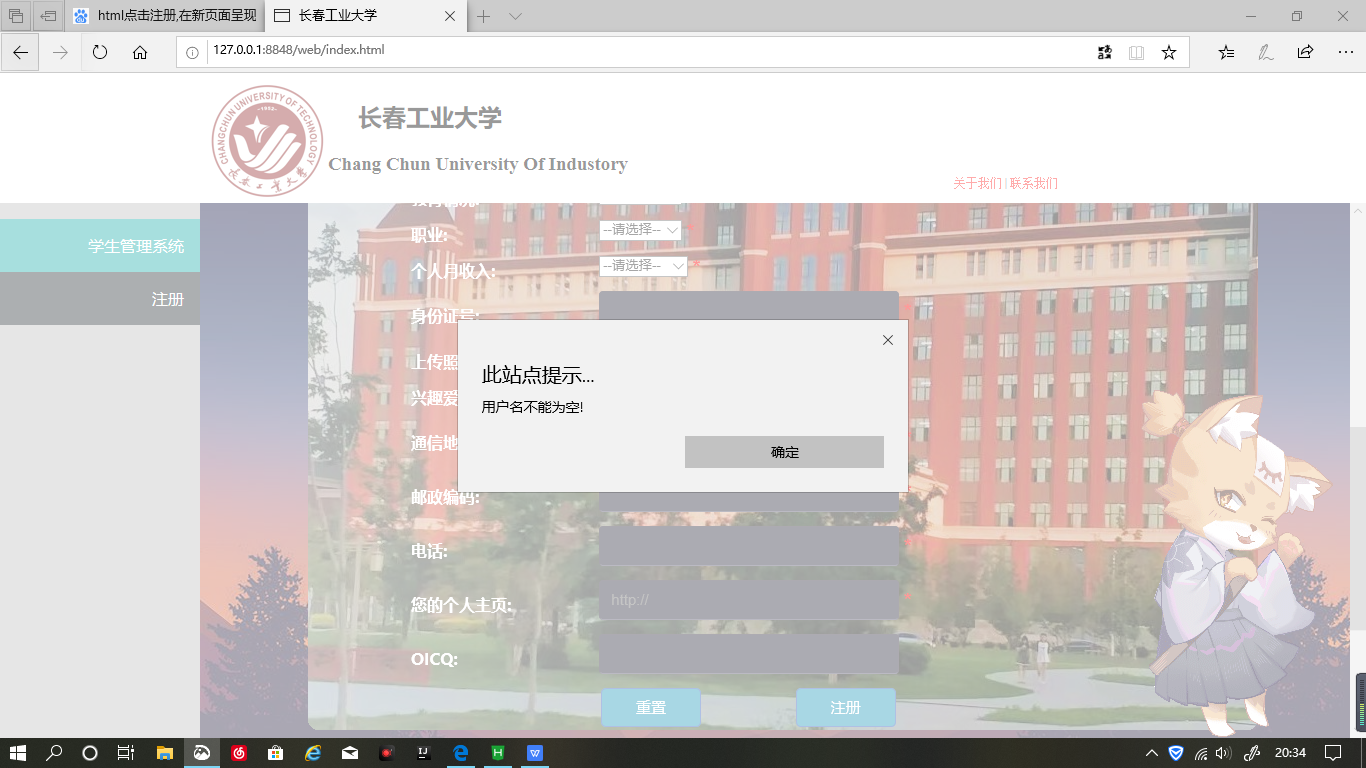The width and height of the screenshot is (1366, 768).
Task: Open 学生管理系统 in the sidebar
Action: coord(100,246)
